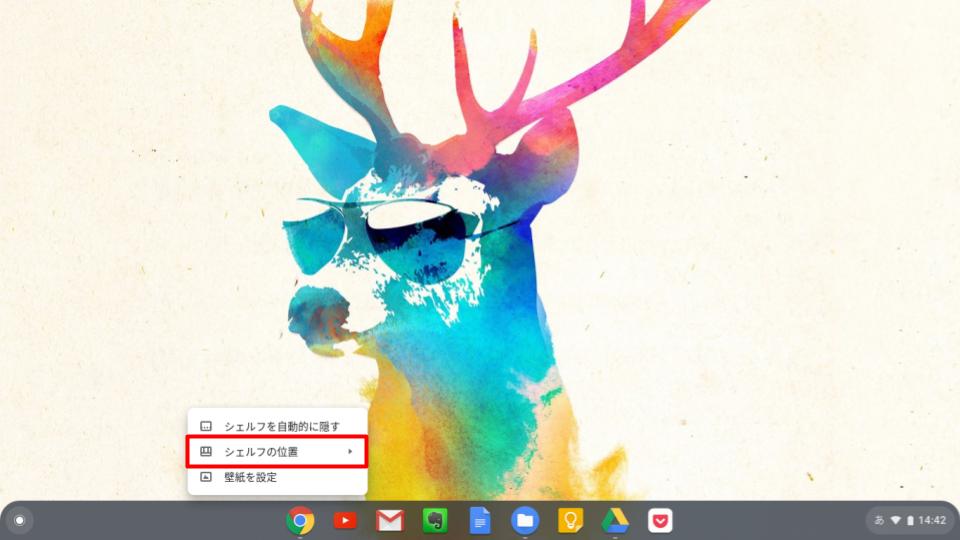Image resolution: width=960 pixels, height=540 pixels.
Task: Launch Pocket from the shelf
Action: (660, 520)
